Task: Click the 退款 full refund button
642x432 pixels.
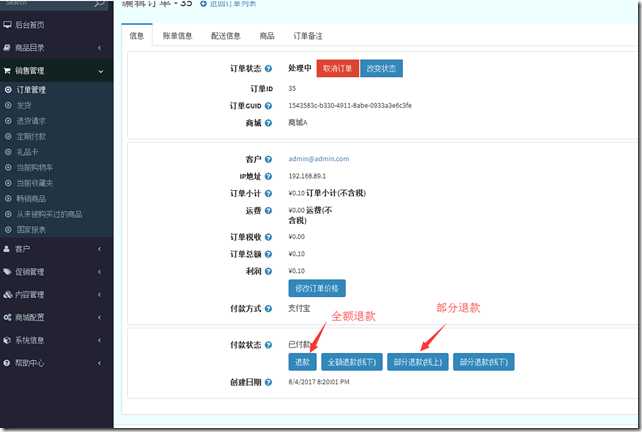Action: tap(302, 362)
